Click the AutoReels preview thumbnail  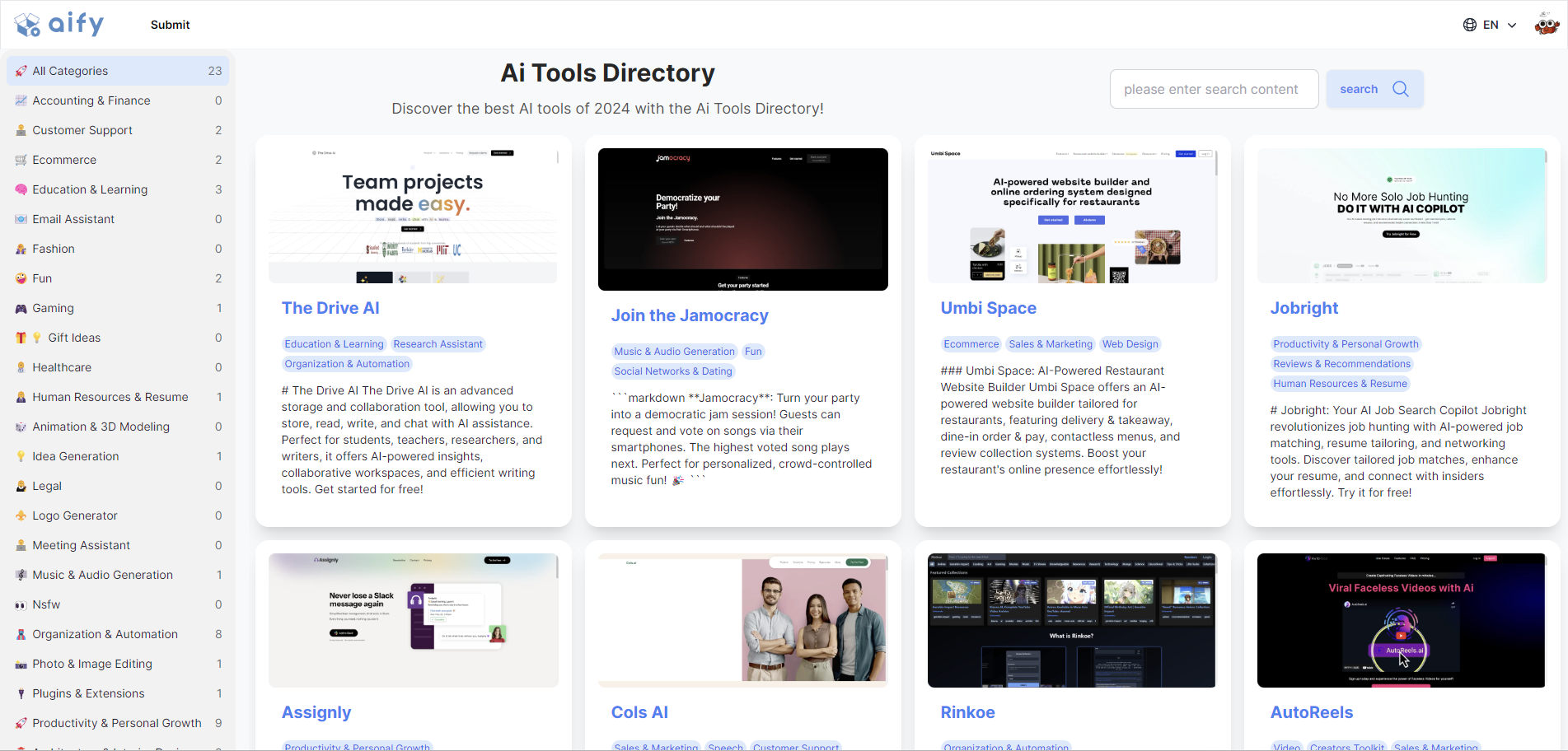(1402, 620)
